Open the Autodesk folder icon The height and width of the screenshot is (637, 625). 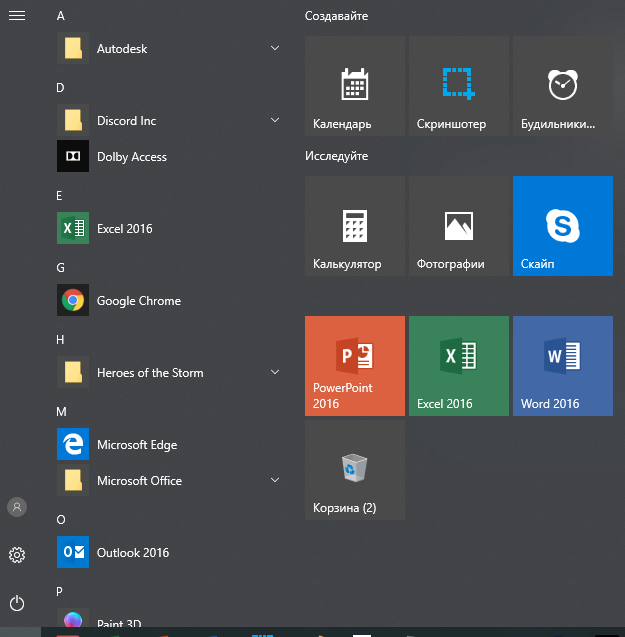point(73,48)
